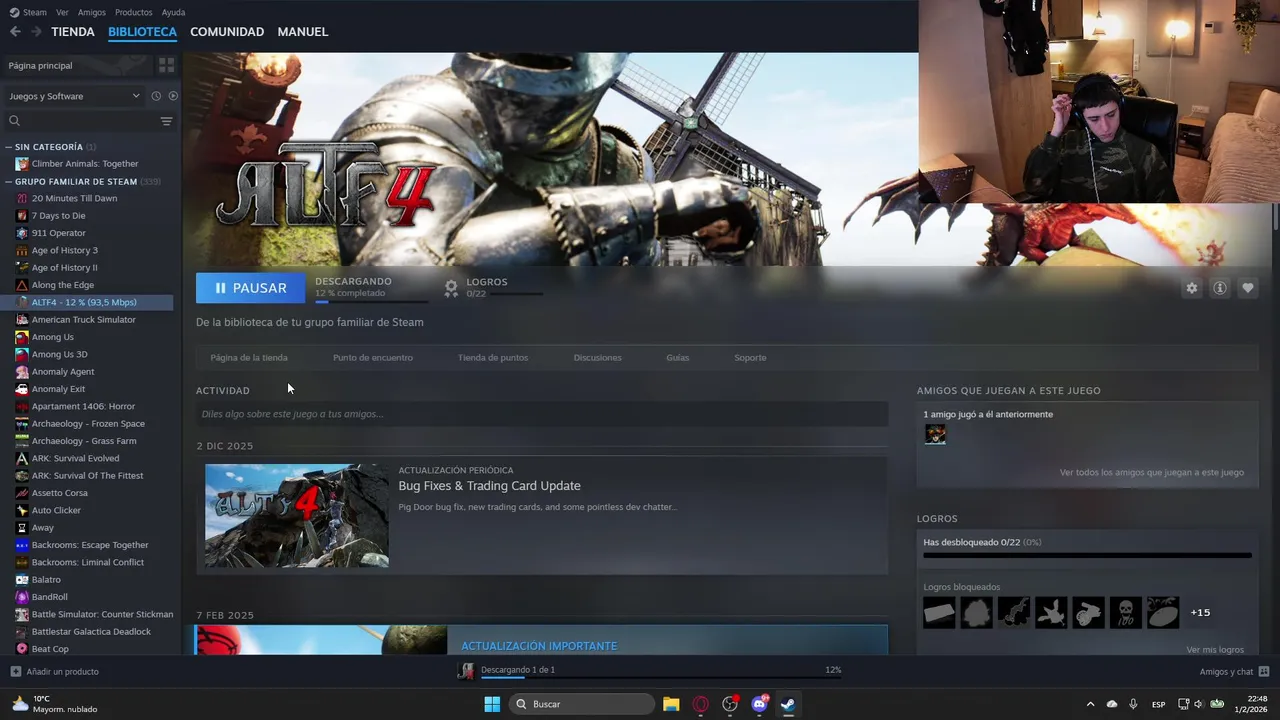Open the Ver menu
1280x720 pixels.
[x=62, y=12]
